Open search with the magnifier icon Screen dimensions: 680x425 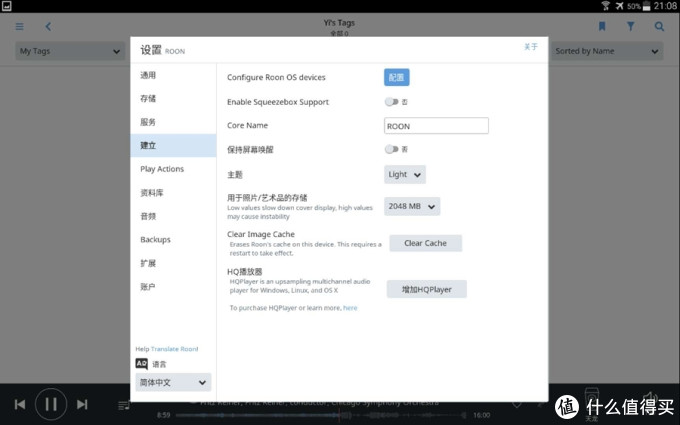pyautogui.click(x=659, y=26)
